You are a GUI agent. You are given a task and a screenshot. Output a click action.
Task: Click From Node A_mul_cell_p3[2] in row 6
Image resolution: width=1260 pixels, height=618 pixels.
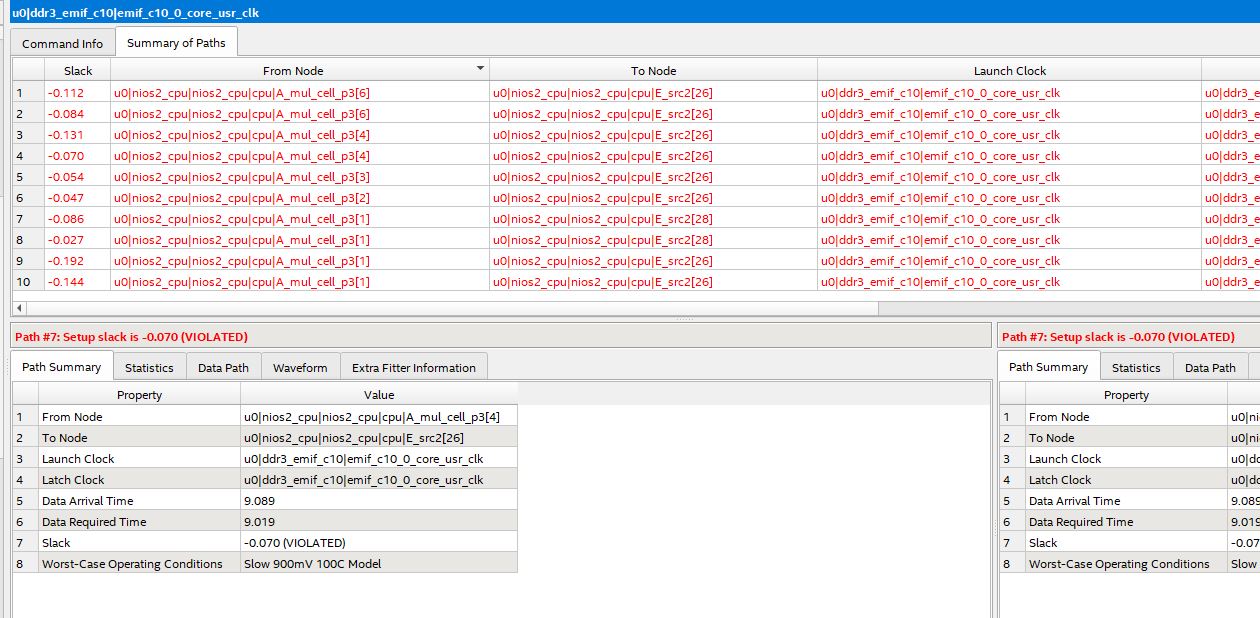point(300,197)
